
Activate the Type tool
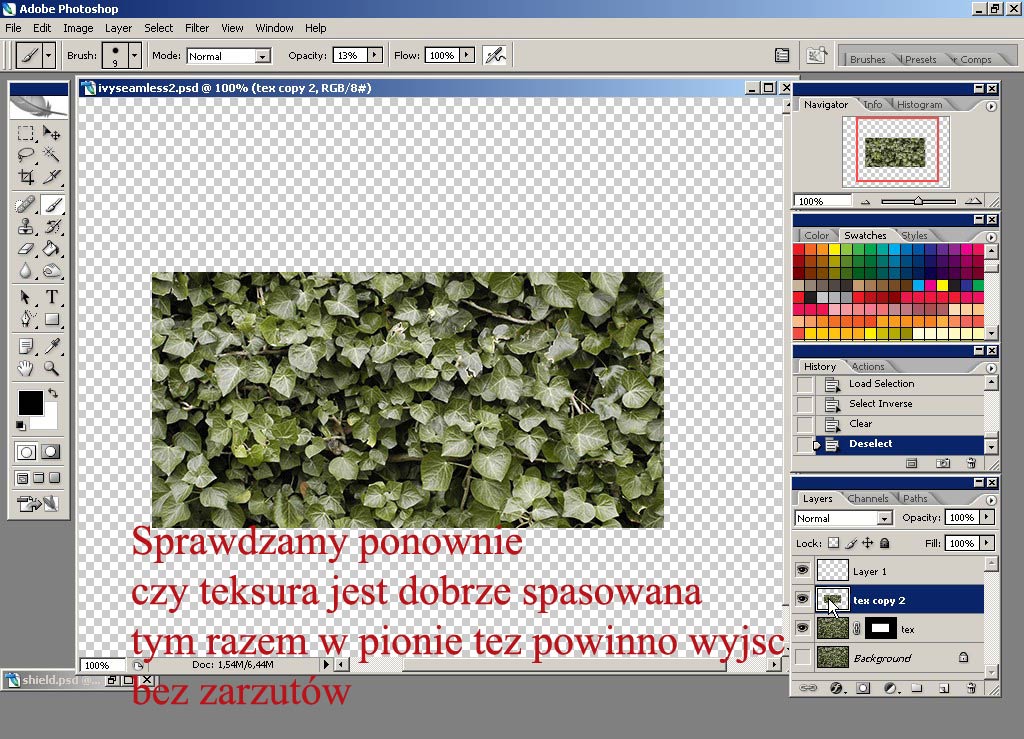(x=52, y=297)
